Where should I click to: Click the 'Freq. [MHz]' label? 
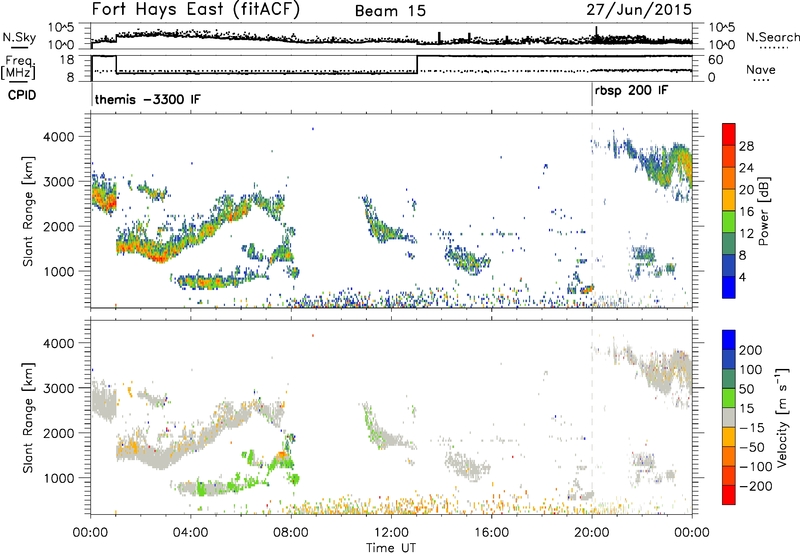click(19, 68)
